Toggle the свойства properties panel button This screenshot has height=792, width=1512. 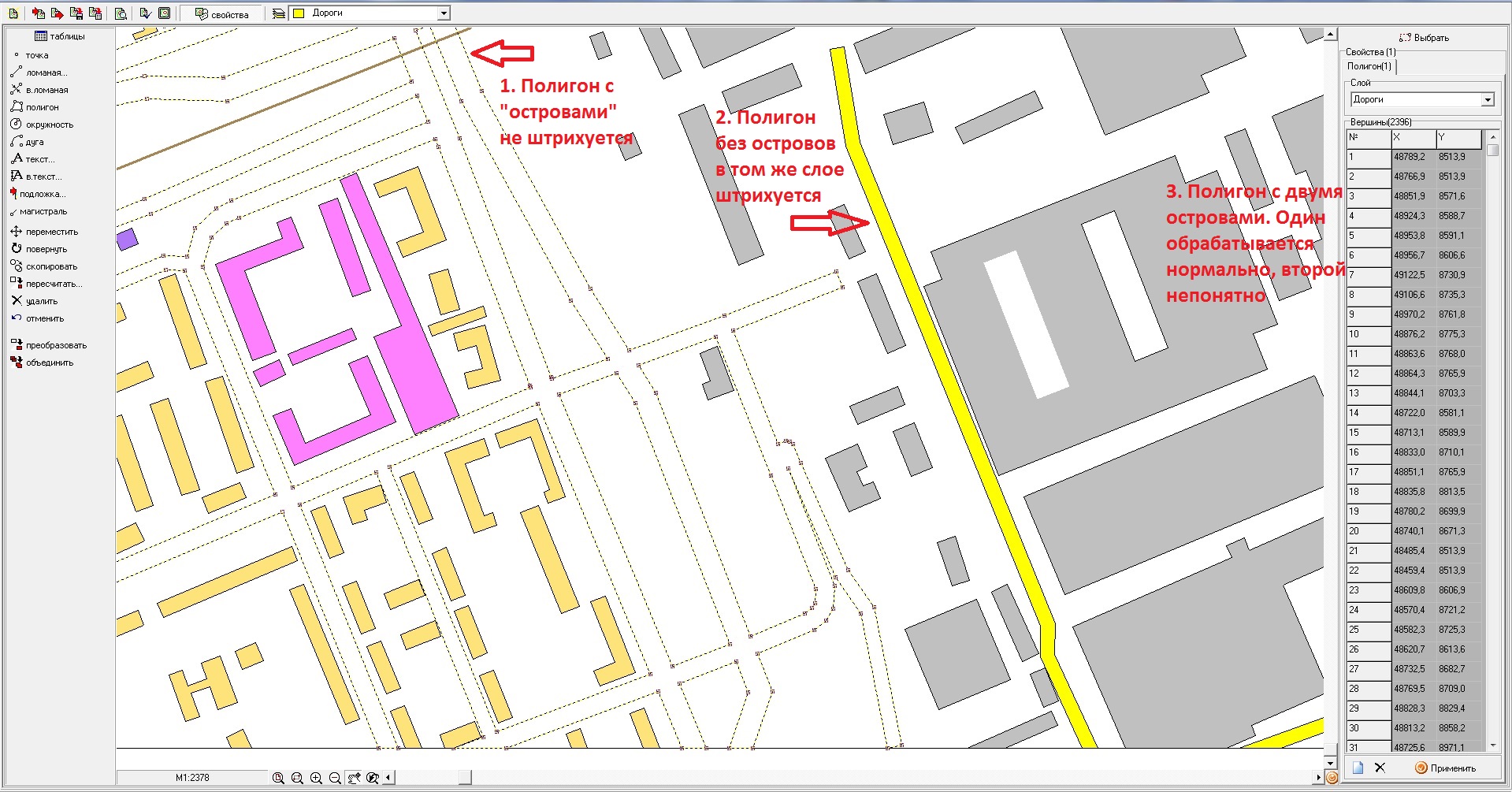tap(221, 13)
